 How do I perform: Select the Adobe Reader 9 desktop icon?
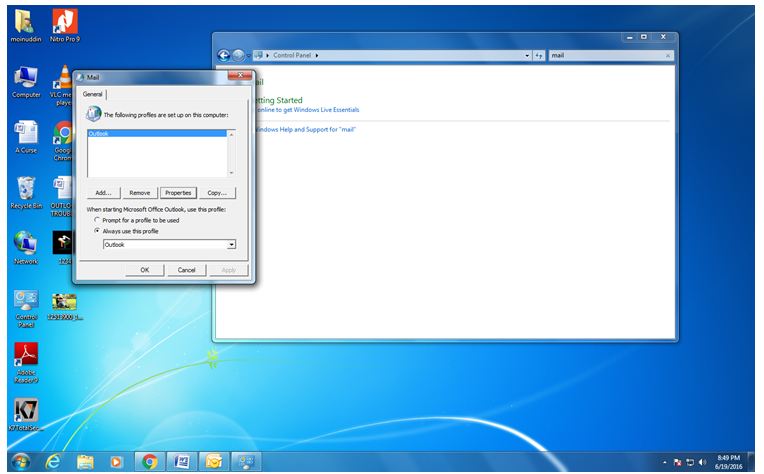pyautogui.click(x=26, y=354)
